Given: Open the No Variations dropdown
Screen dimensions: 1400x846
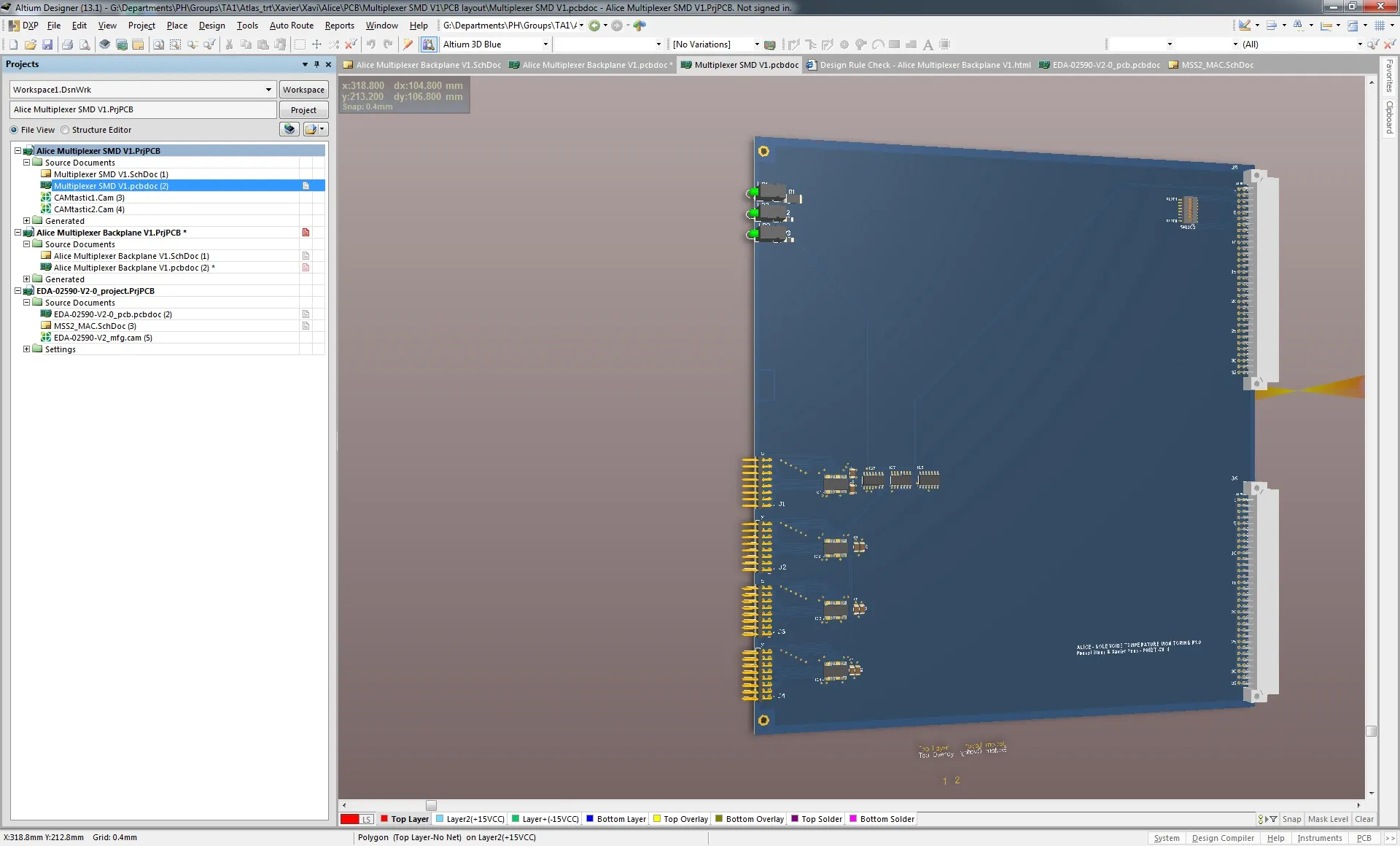Looking at the screenshot, I should [757, 44].
